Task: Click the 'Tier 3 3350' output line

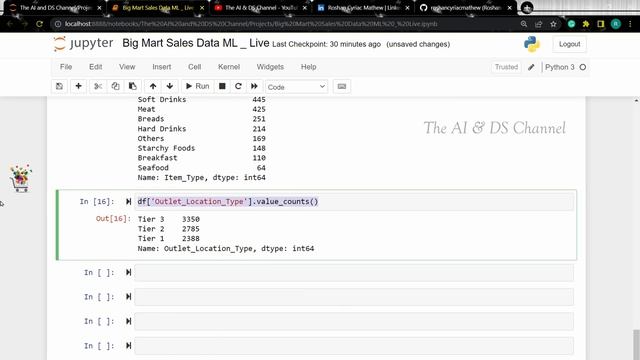Action: coord(169,219)
